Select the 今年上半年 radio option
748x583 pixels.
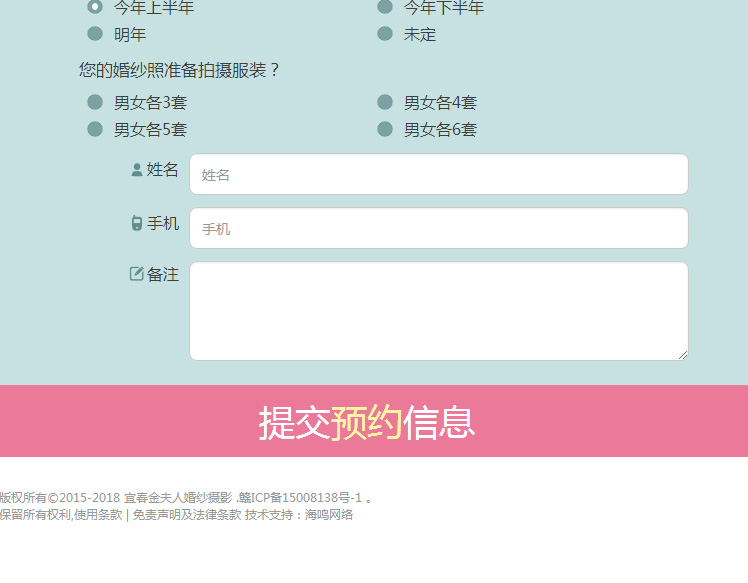coord(95,7)
